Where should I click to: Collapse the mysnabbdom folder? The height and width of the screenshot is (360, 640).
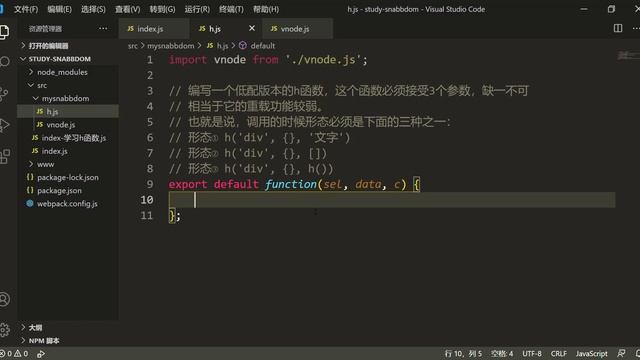36,98
